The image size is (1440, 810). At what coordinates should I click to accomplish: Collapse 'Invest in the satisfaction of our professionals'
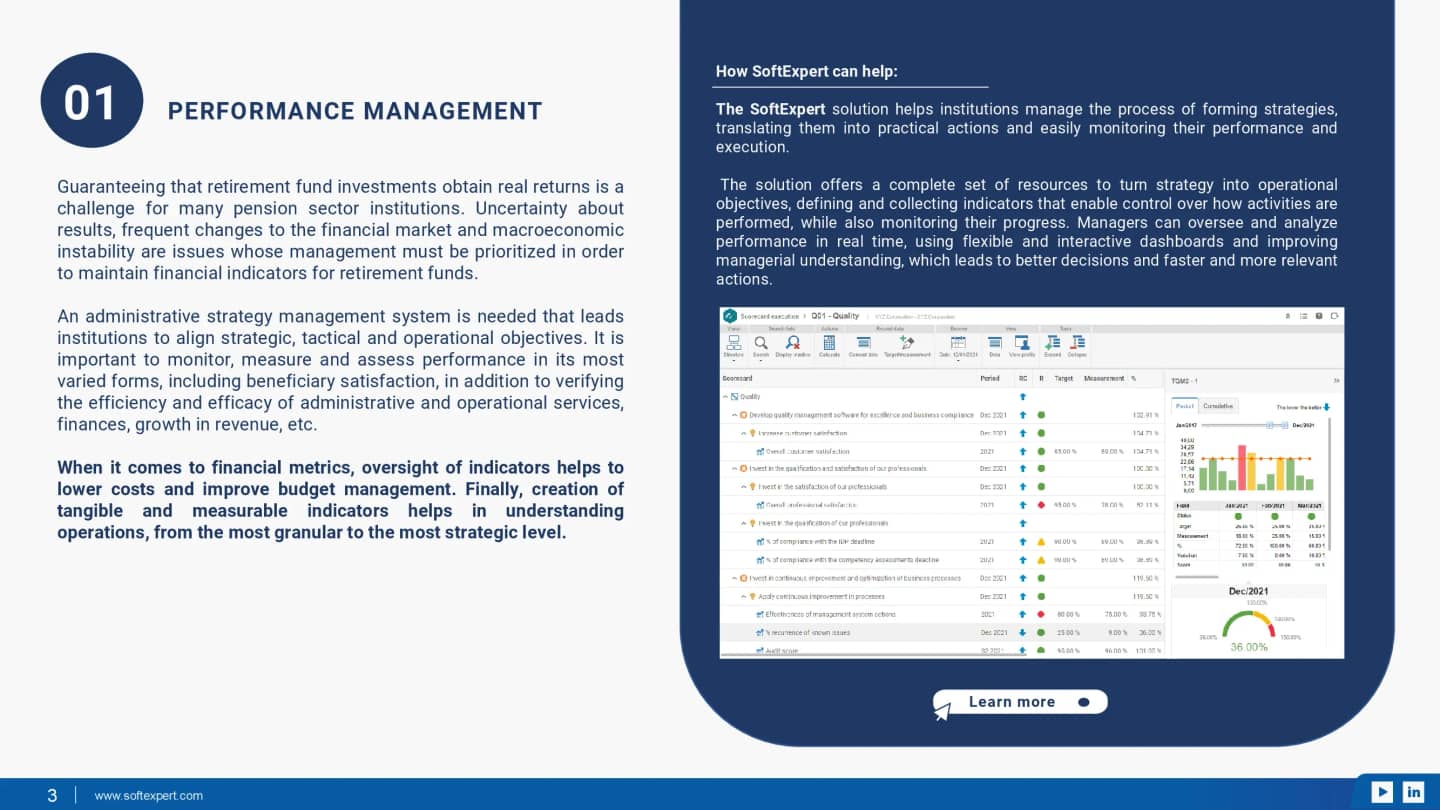tap(743, 487)
